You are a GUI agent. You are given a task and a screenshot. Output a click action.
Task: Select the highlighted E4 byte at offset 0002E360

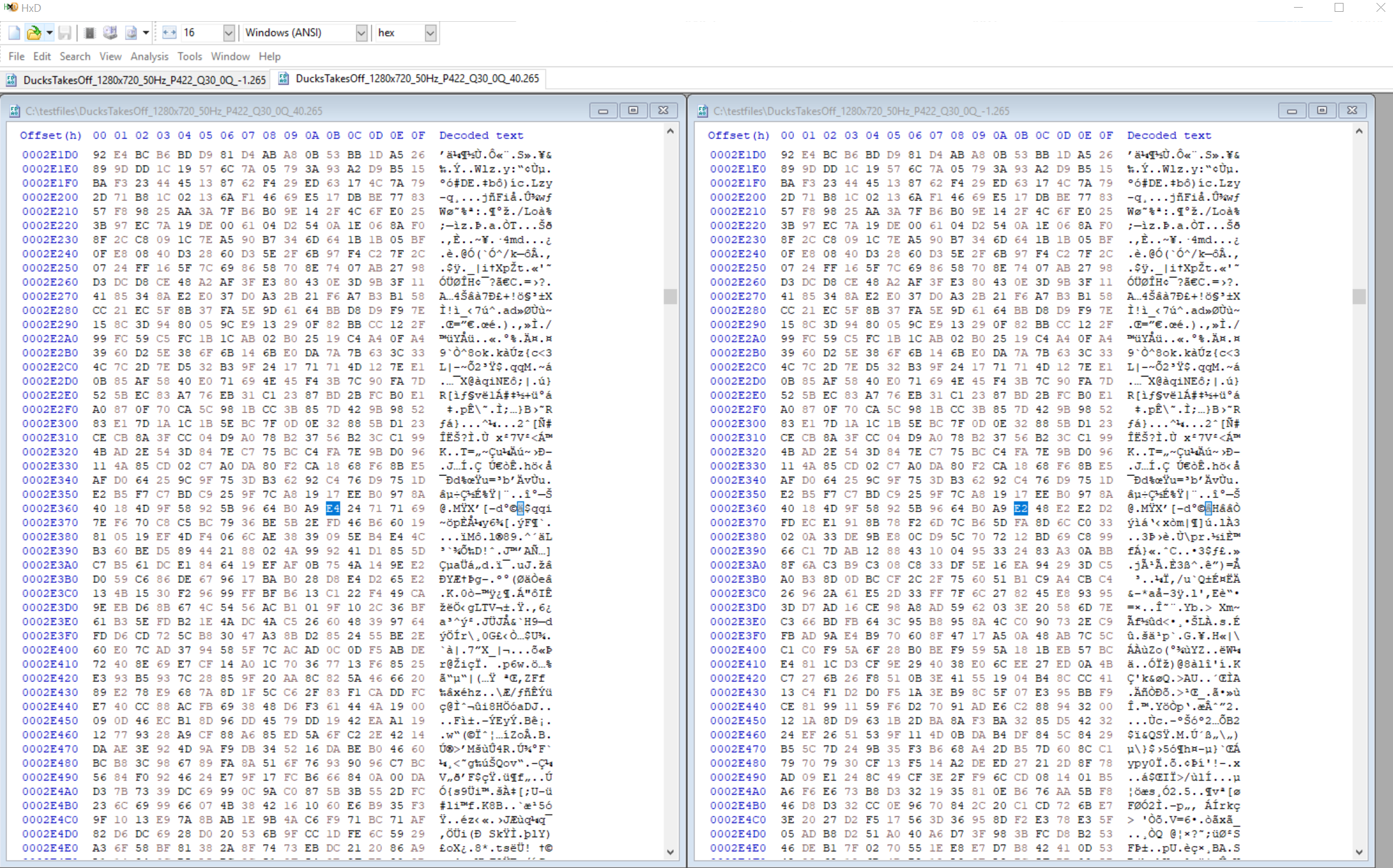[x=333, y=508]
